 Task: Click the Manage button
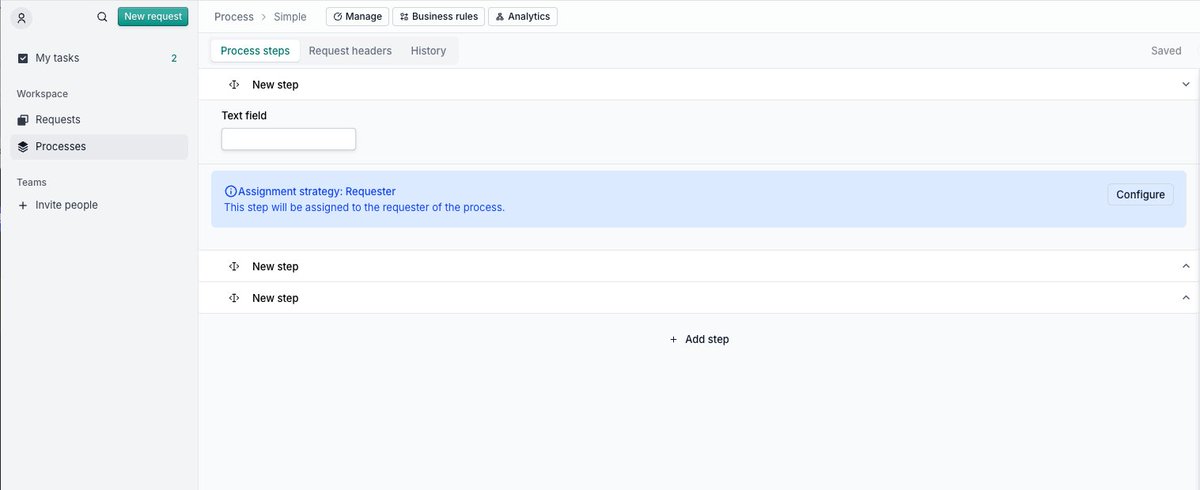coord(357,17)
